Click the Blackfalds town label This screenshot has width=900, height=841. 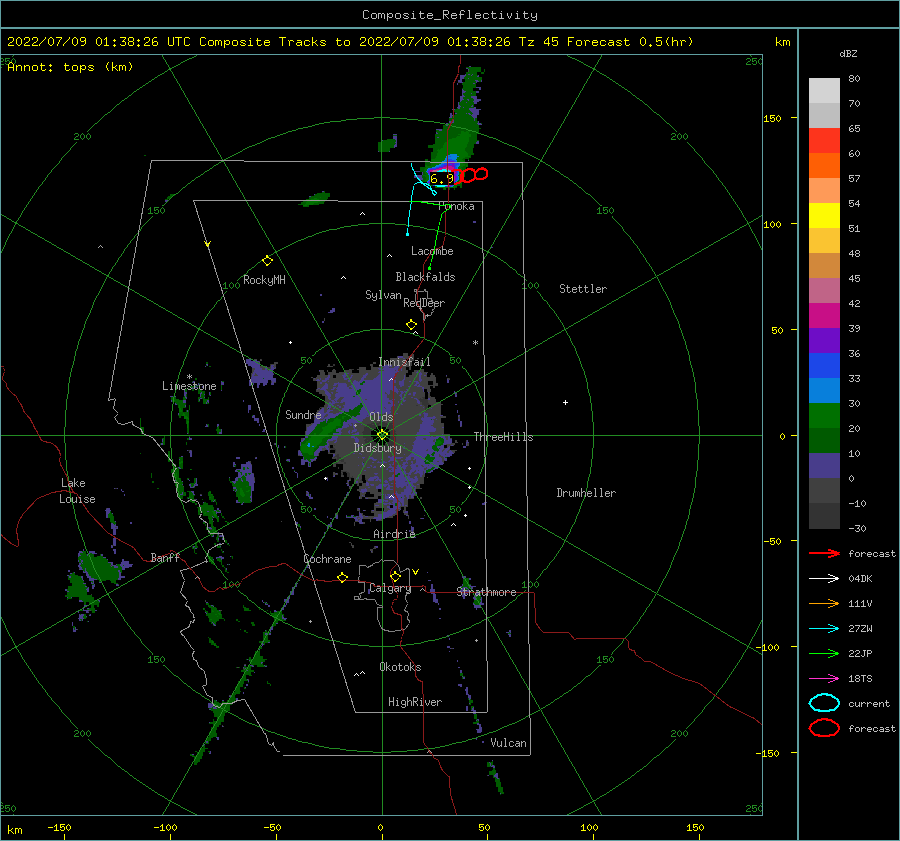[x=425, y=277]
